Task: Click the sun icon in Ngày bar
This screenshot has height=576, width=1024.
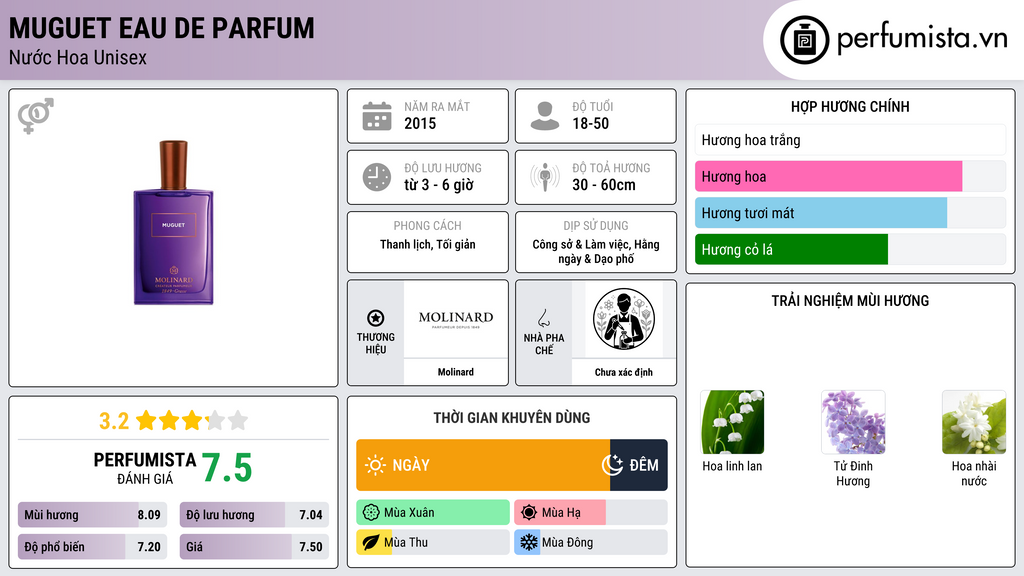Action: [x=376, y=465]
